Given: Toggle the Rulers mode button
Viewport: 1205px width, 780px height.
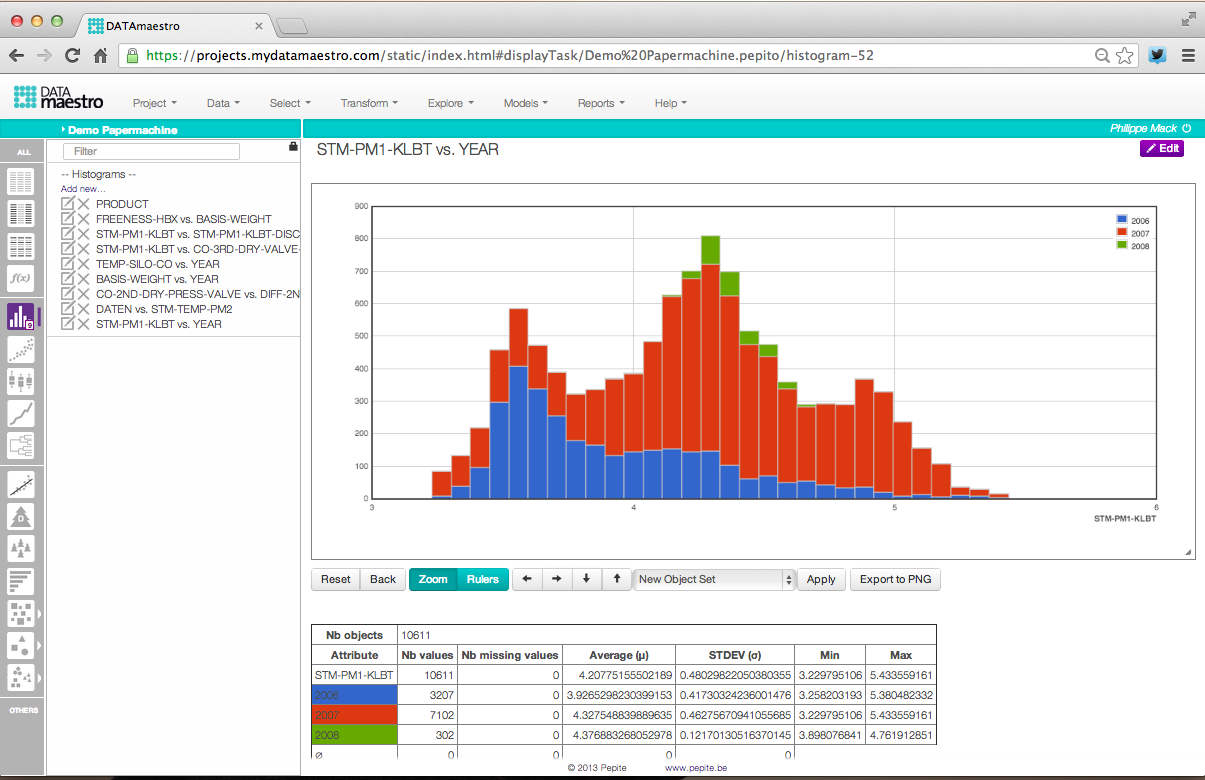Looking at the screenshot, I should pyautogui.click(x=483, y=580).
